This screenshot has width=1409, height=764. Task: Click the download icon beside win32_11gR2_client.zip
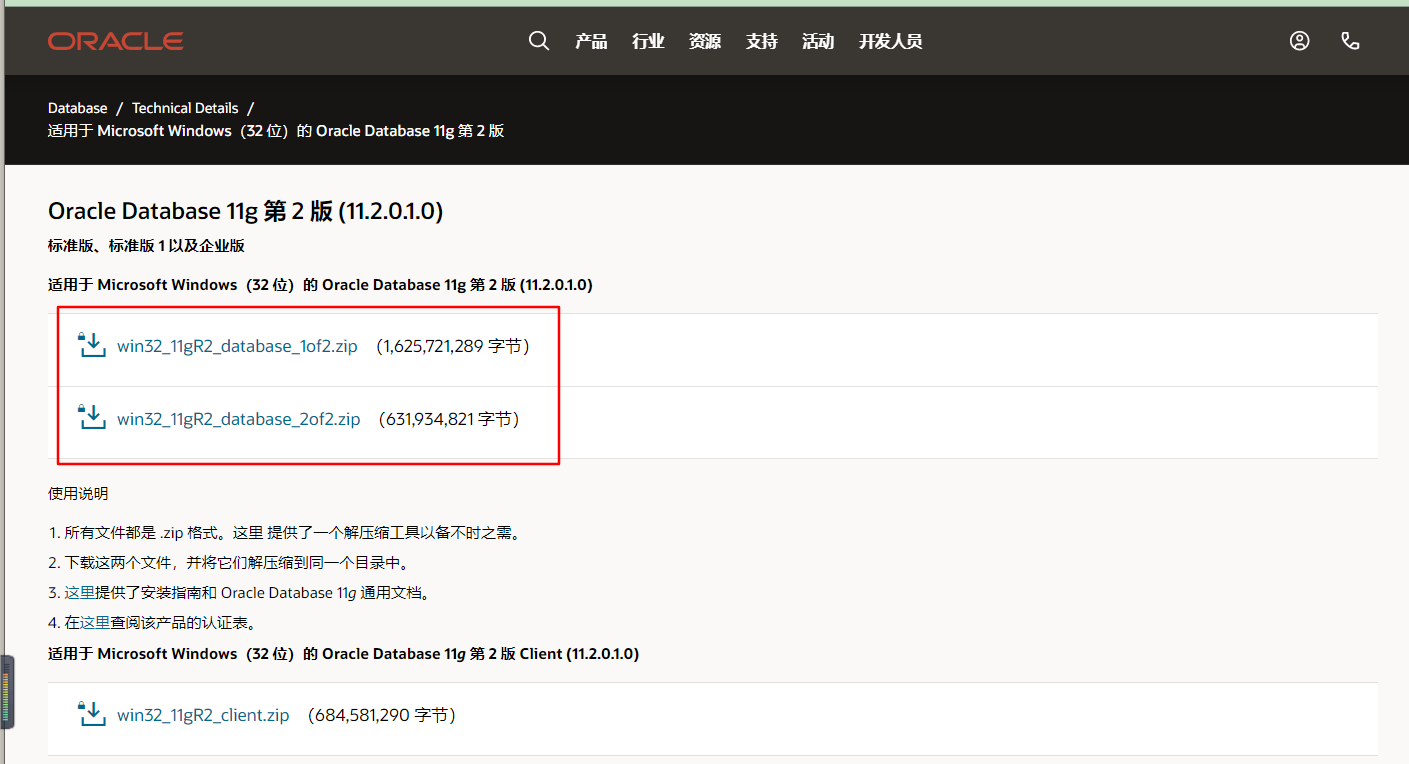[91, 713]
